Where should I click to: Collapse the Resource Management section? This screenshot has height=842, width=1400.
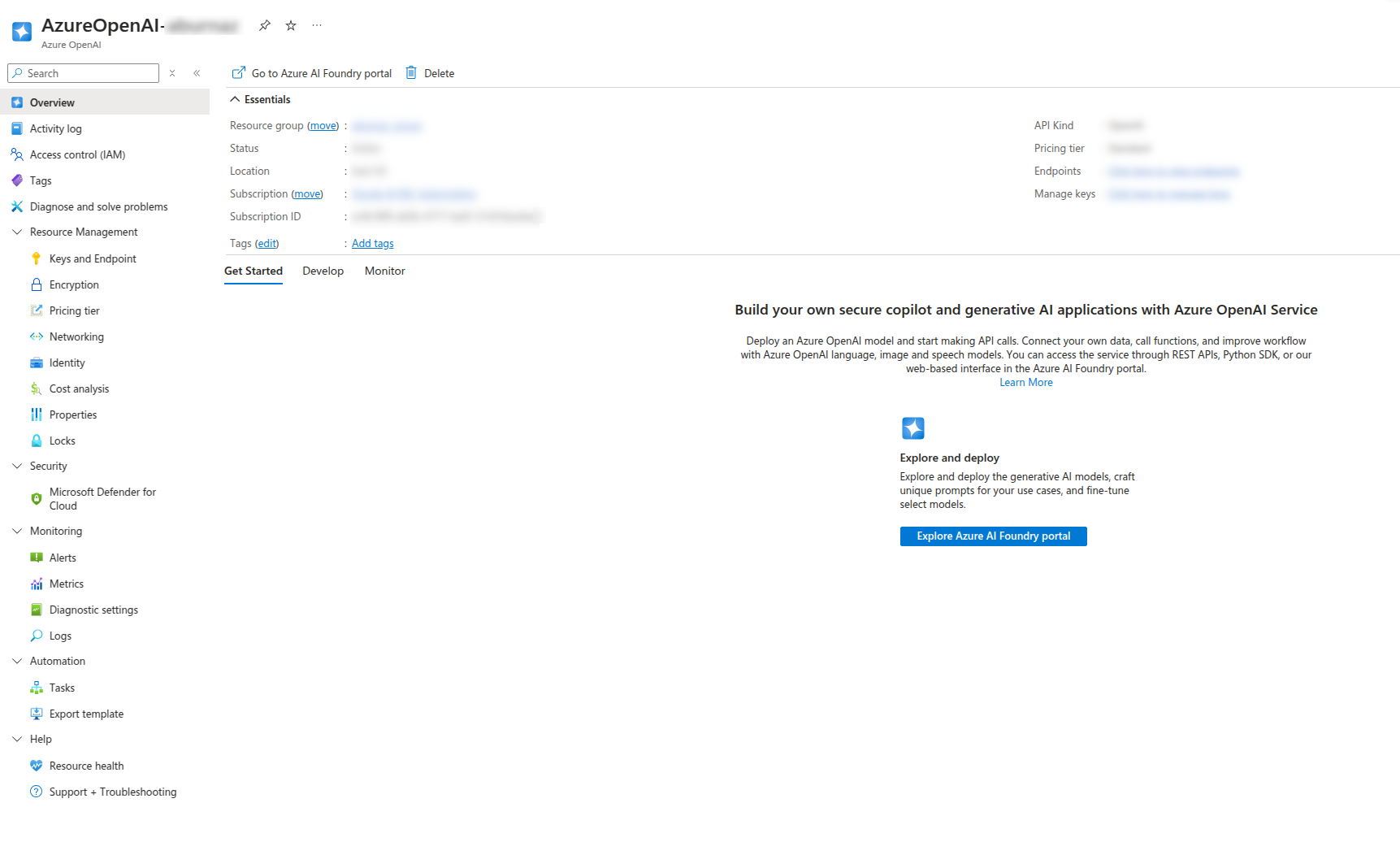coord(17,232)
